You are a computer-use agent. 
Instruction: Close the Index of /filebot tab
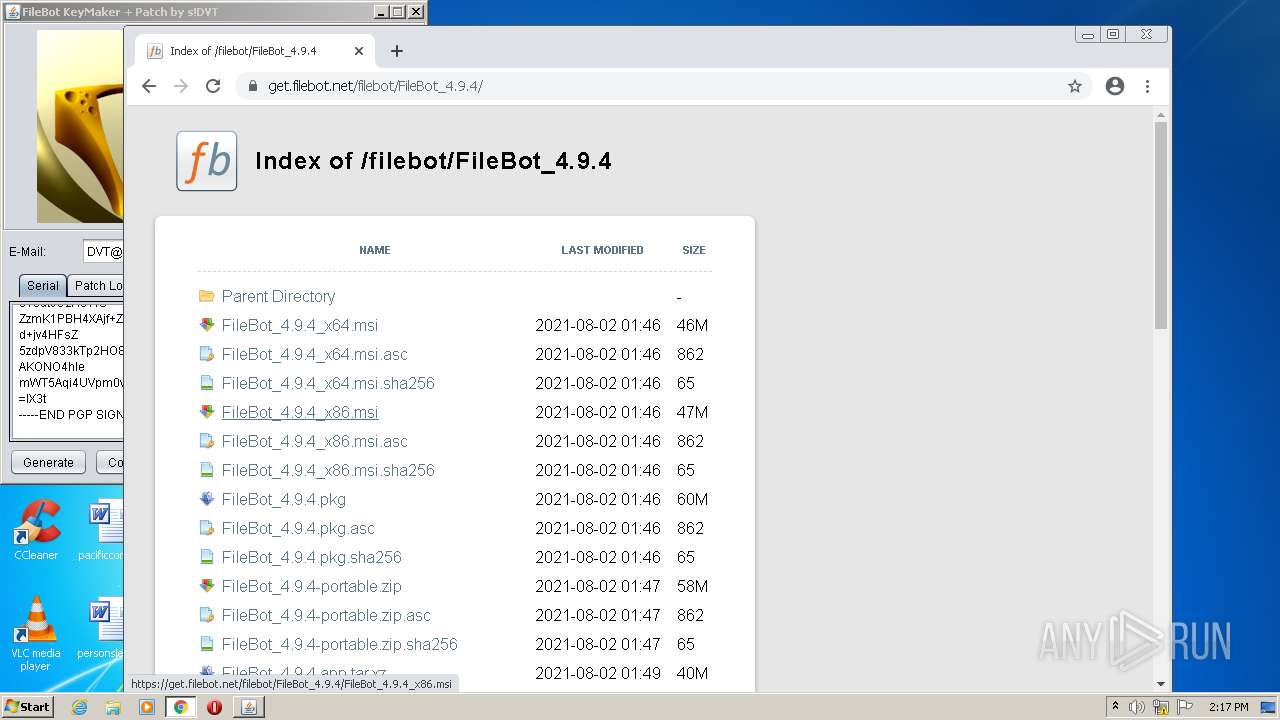pyautogui.click(x=359, y=51)
